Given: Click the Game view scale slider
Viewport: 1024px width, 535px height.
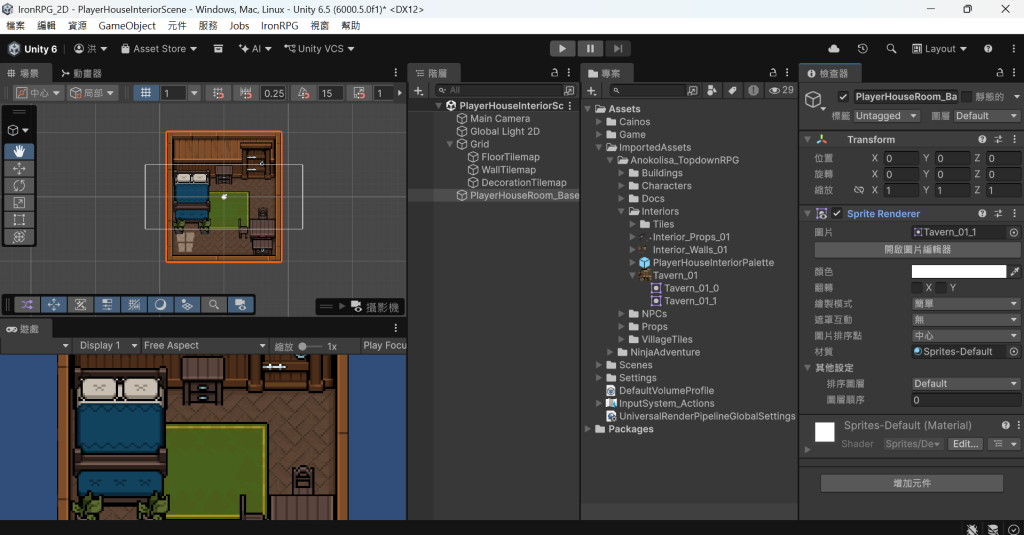Looking at the screenshot, I should pos(310,346).
